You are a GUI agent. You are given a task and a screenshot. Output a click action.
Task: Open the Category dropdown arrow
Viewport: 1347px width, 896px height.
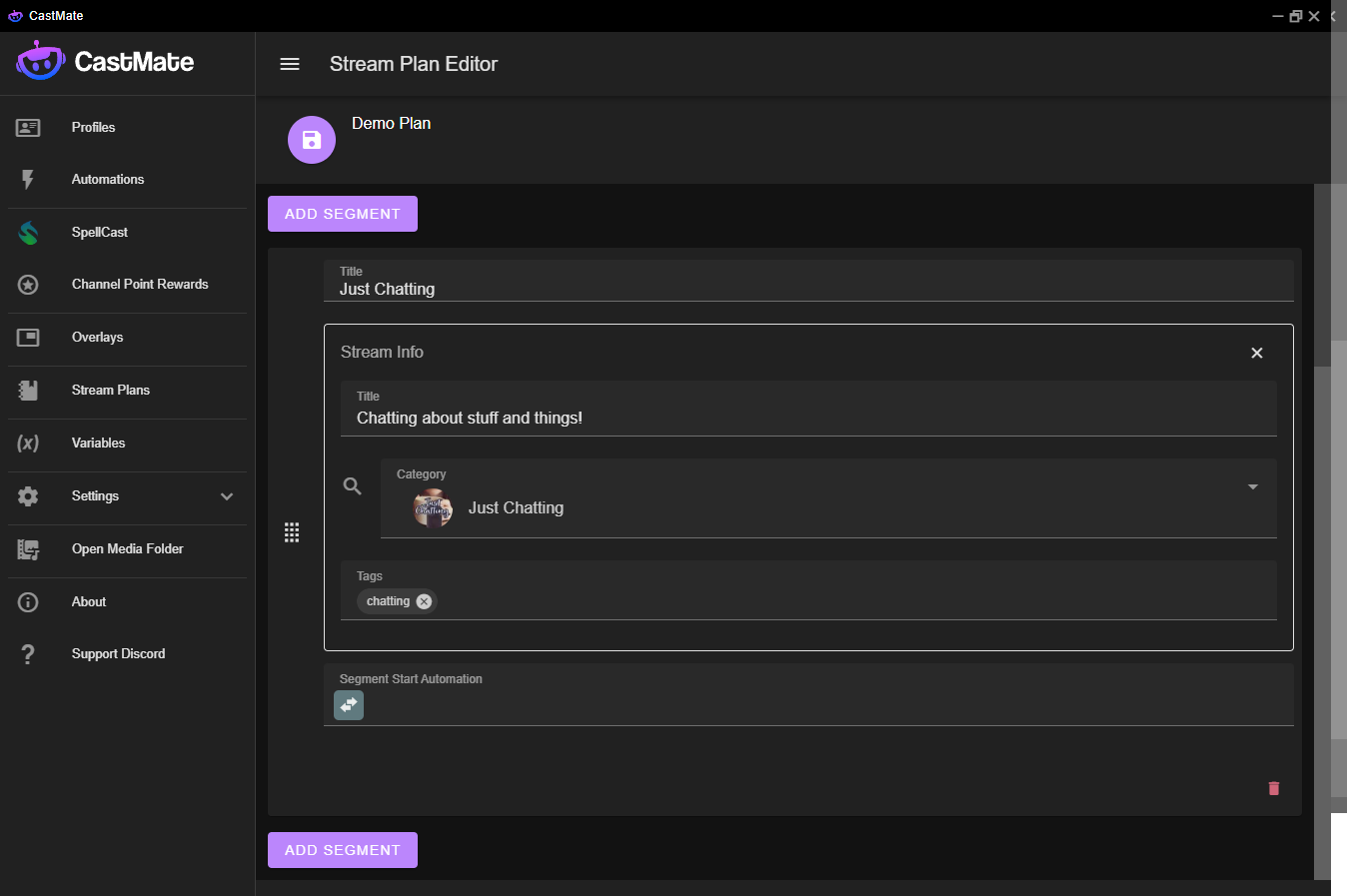point(1253,486)
